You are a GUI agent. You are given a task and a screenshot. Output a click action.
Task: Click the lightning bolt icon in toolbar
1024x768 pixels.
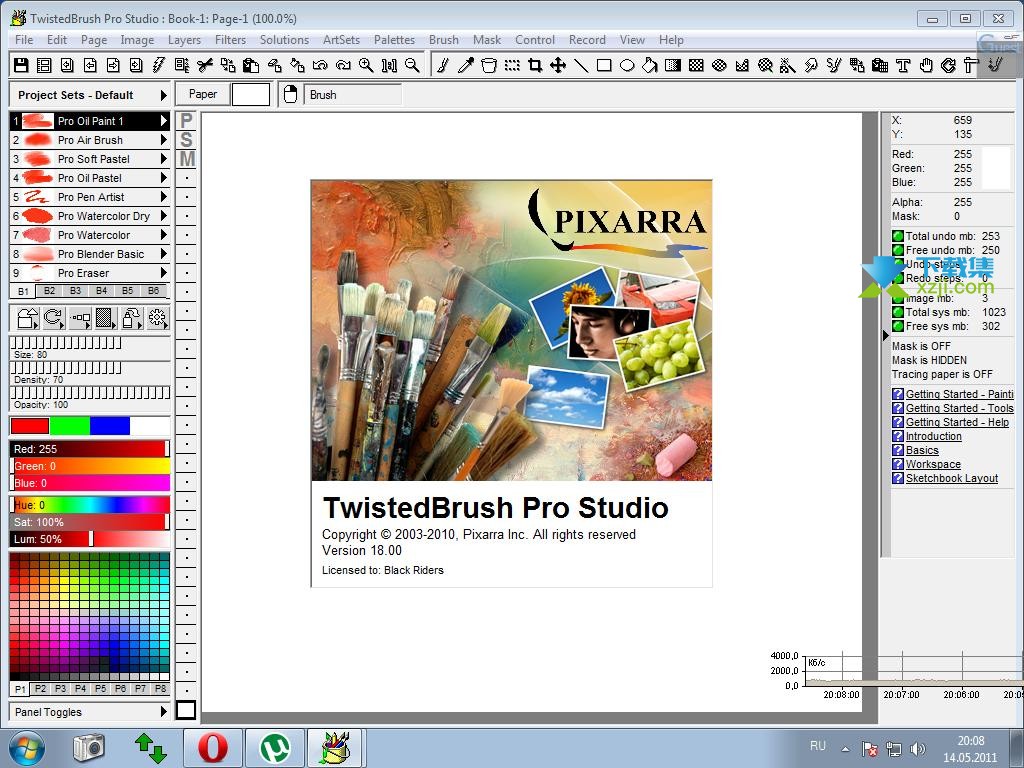coord(159,65)
